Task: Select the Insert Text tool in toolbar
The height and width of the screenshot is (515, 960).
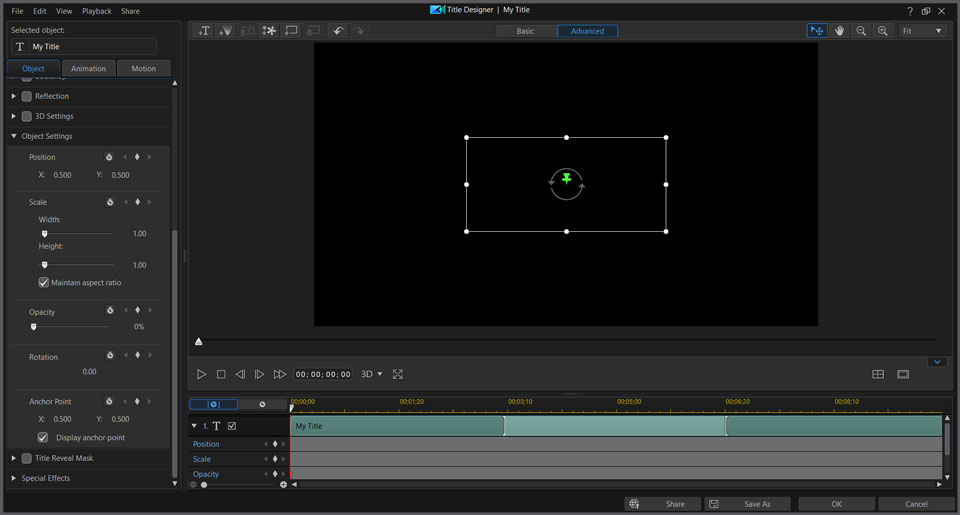Action: pyautogui.click(x=204, y=31)
